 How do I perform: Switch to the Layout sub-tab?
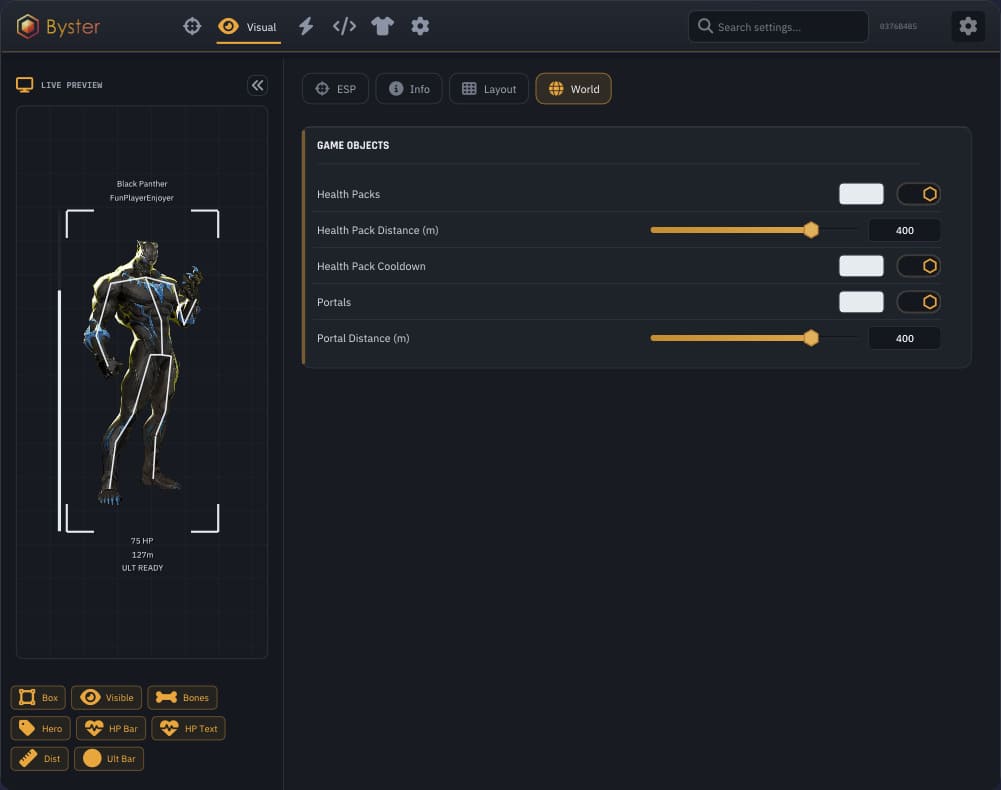point(488,89)
